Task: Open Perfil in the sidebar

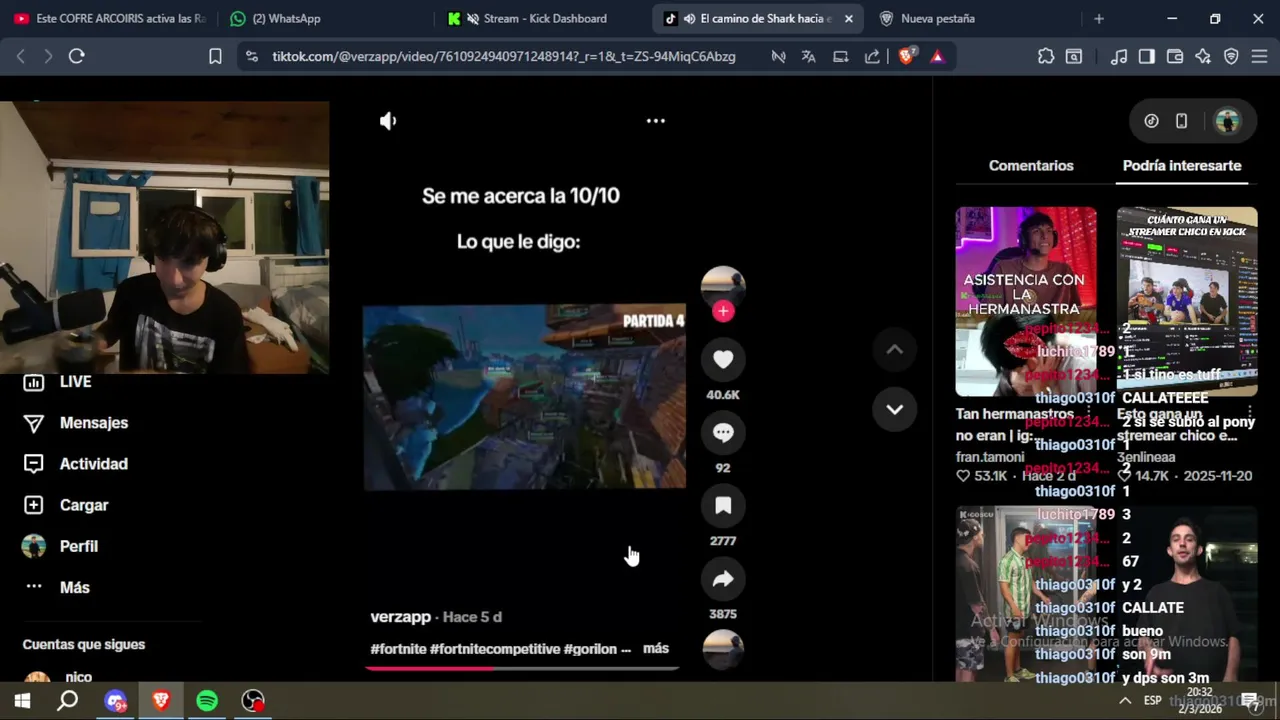Action: tap(79, 546)
